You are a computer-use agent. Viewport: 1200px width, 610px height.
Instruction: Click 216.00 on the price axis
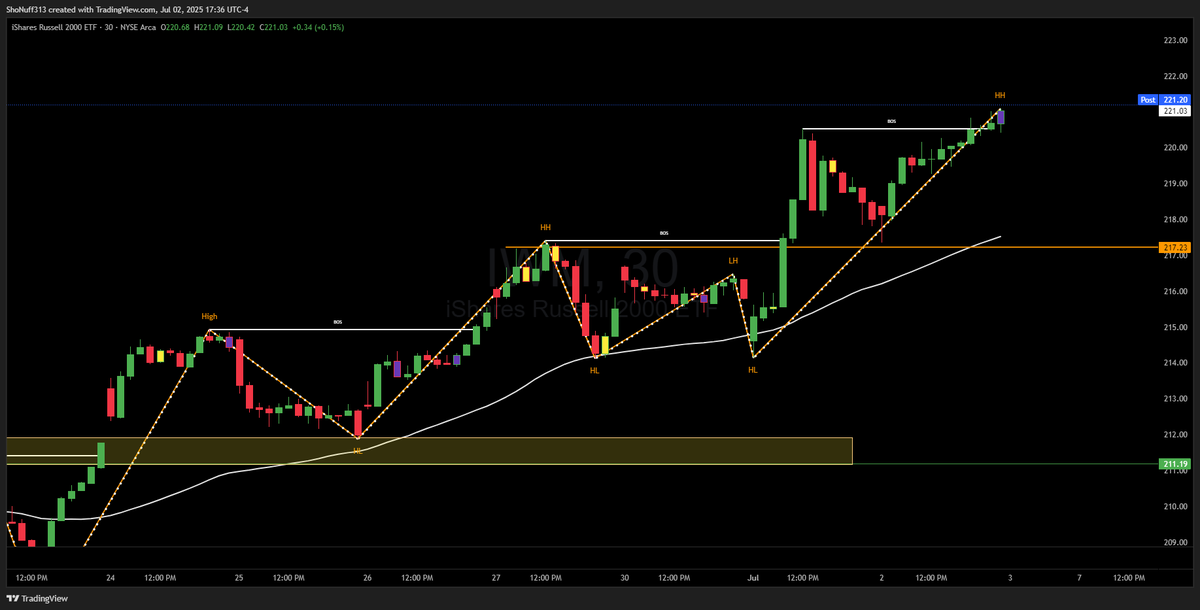(1175, 292)
